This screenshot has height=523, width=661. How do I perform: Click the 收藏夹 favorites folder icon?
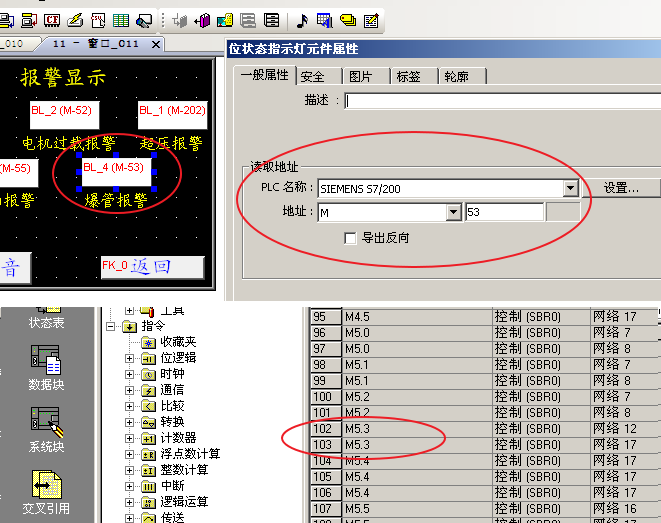(x=150, y=342)
